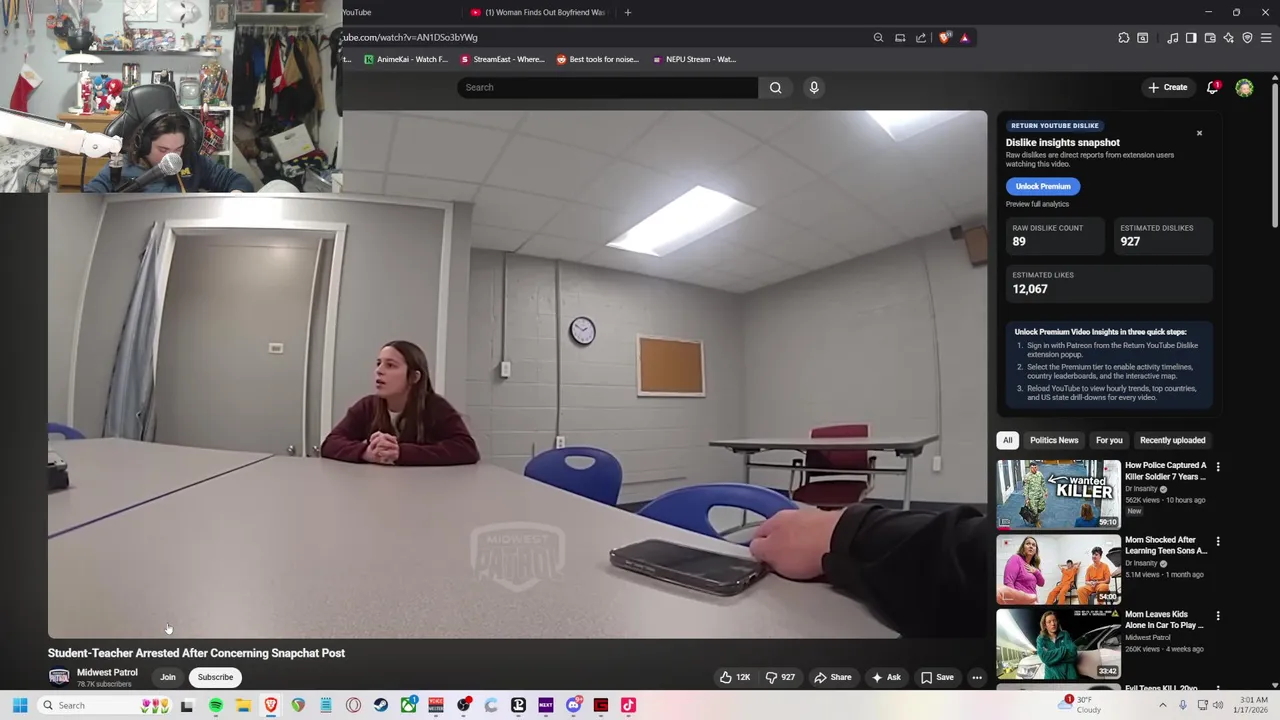Start voice search with microphone icon
Image resolution: width=1280 pixels, height=720 pixels.
[x=814, y=87]
